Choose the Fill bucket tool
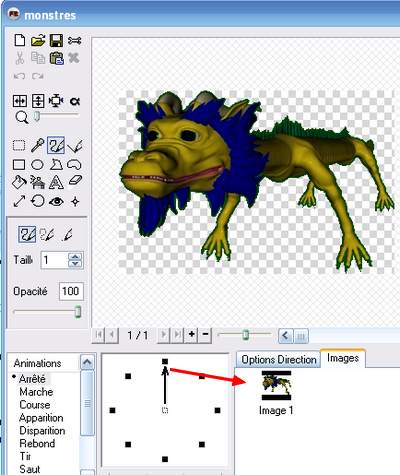400x475 pixels. pos(19,182)
